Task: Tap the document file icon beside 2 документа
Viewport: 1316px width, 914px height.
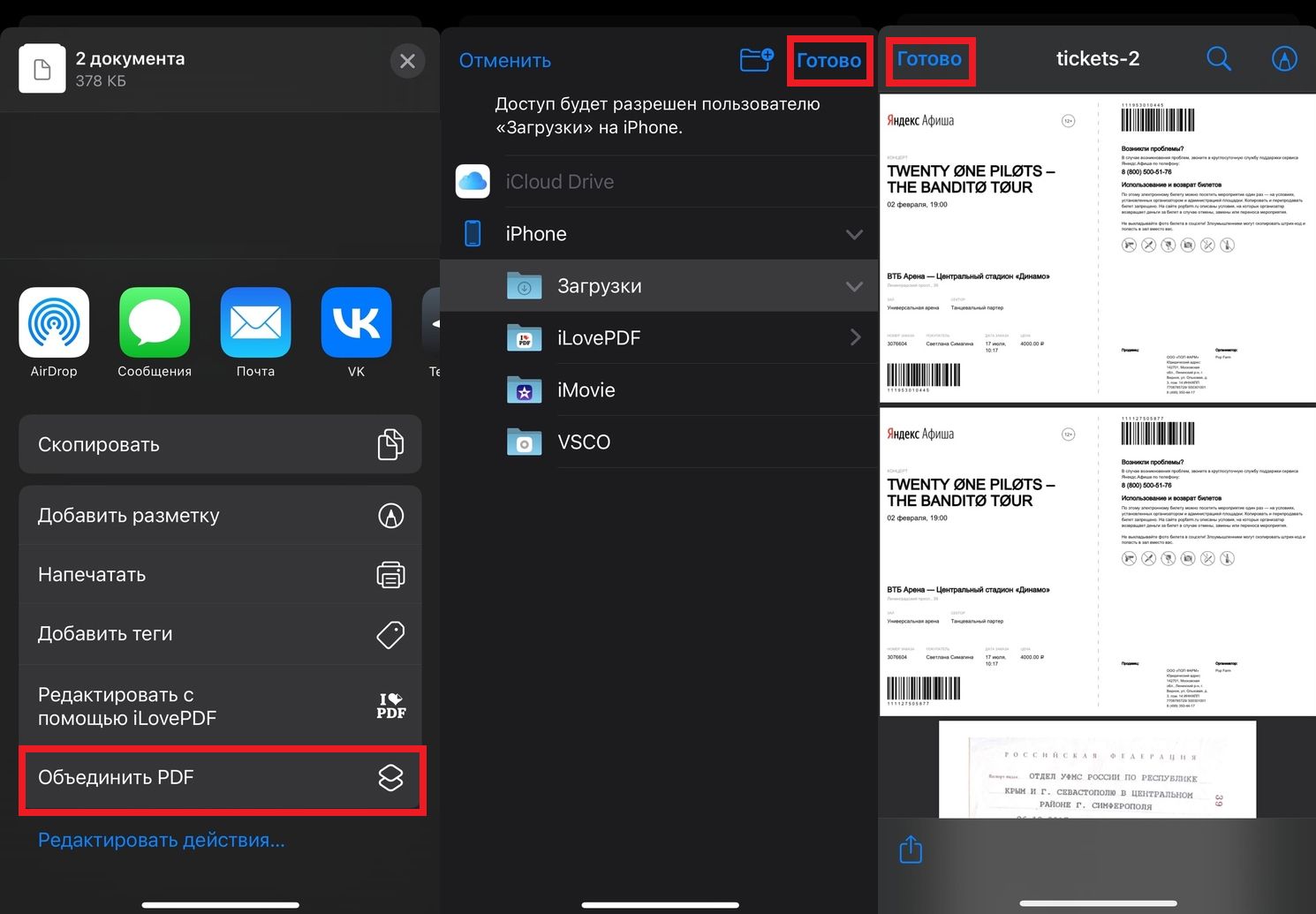Action: click(x=42, y=69)
